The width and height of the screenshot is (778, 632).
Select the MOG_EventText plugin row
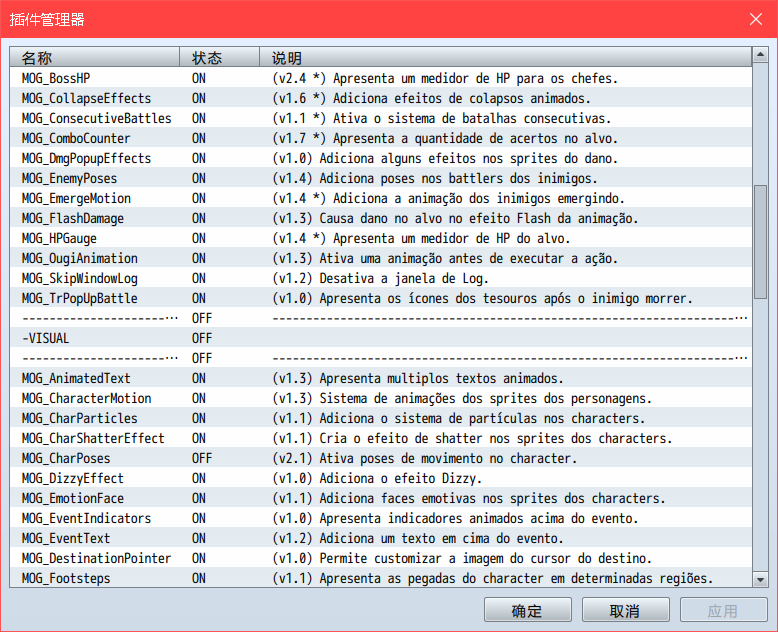click(x=381, y=538)
